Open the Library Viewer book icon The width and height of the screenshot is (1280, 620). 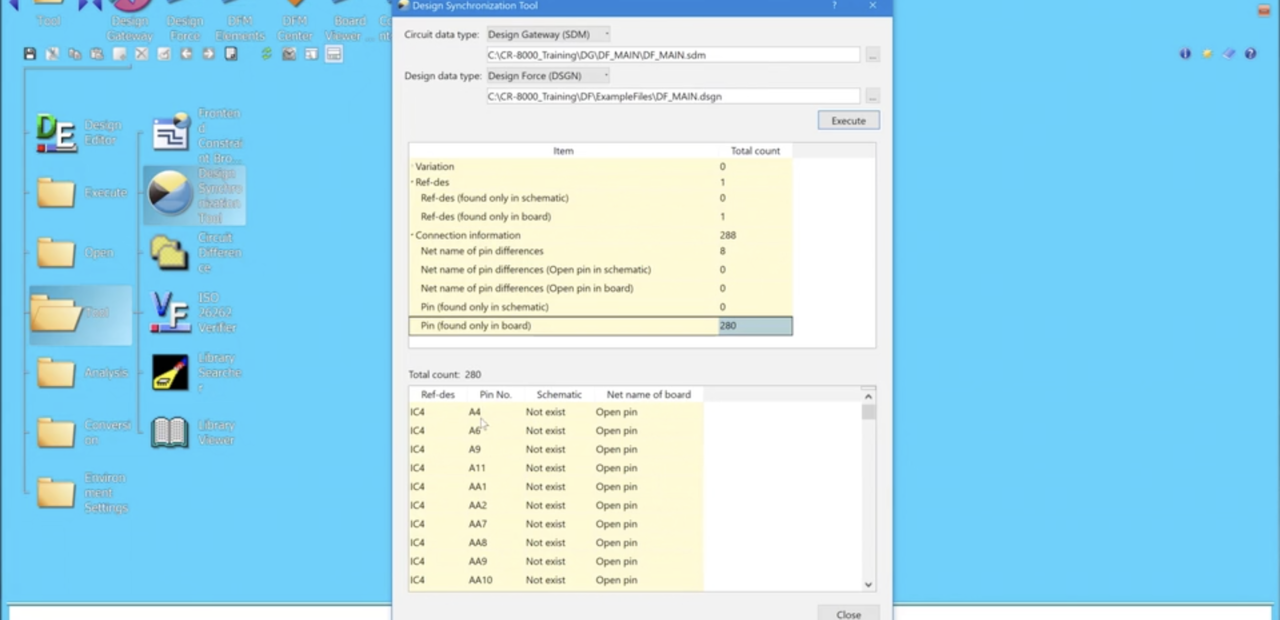pyautogui.click(x=170, y=432)
